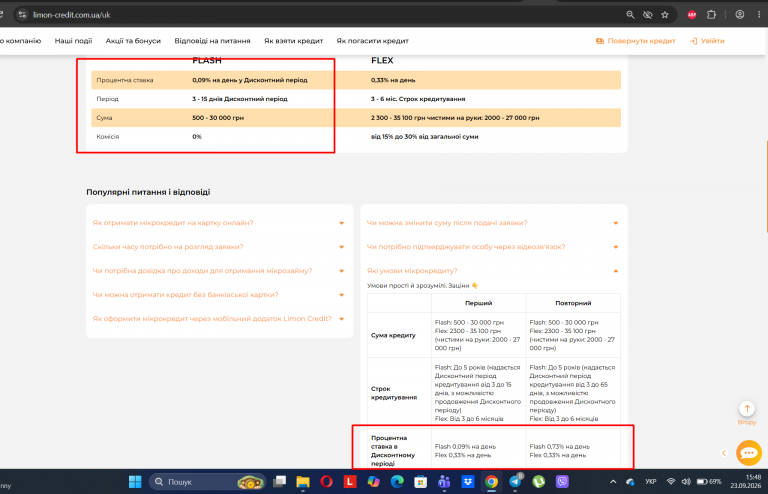Open the Акції та бонуси menu item
Image resolution: width=768 pixels, height=494 pixels.
(x=133, y=41)
